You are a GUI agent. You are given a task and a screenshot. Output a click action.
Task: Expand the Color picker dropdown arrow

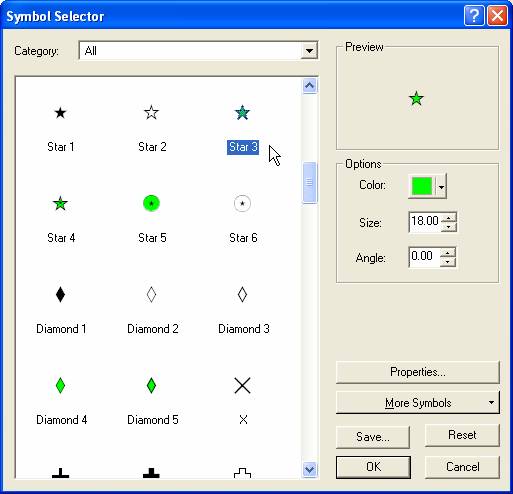(x=441, y=187)
